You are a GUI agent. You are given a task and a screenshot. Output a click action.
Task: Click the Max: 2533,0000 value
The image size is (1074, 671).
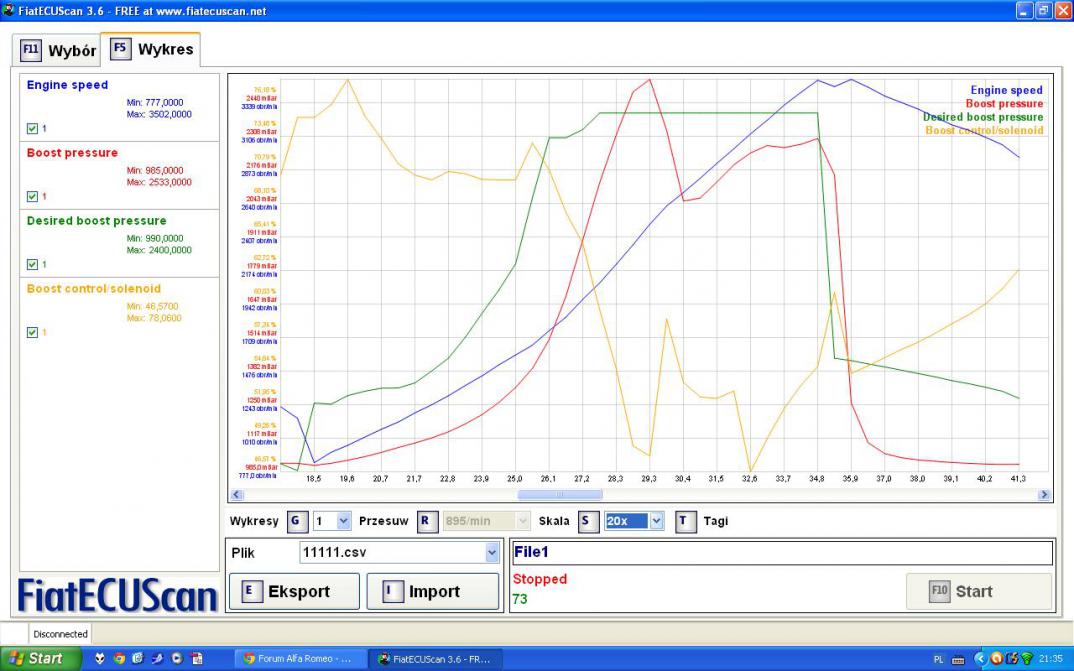(x=159, y=182)
